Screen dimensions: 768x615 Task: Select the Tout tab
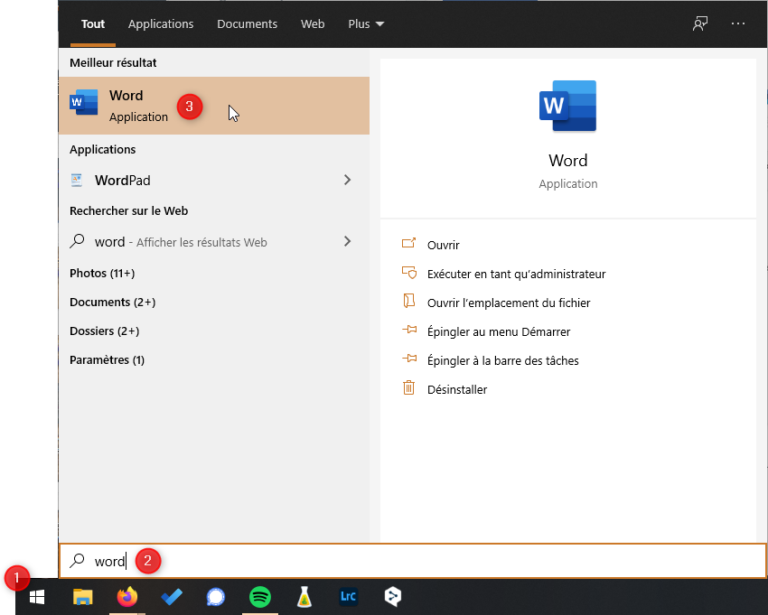(x=93, y=24)
